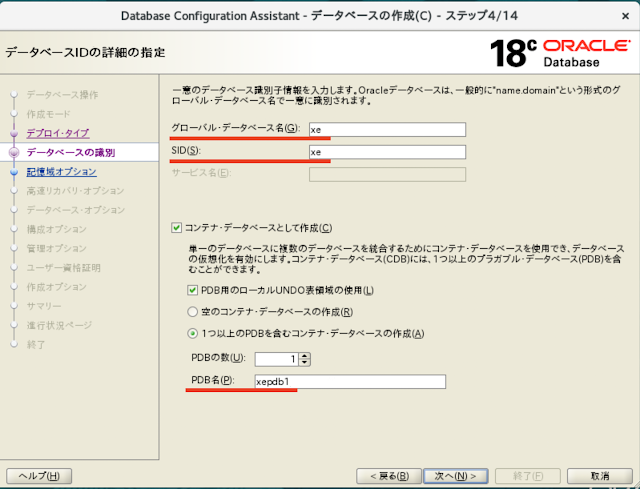The width and height of the screenshot is (640, 489).
Task: Click the 次へ button
Action: pos(456,476)
